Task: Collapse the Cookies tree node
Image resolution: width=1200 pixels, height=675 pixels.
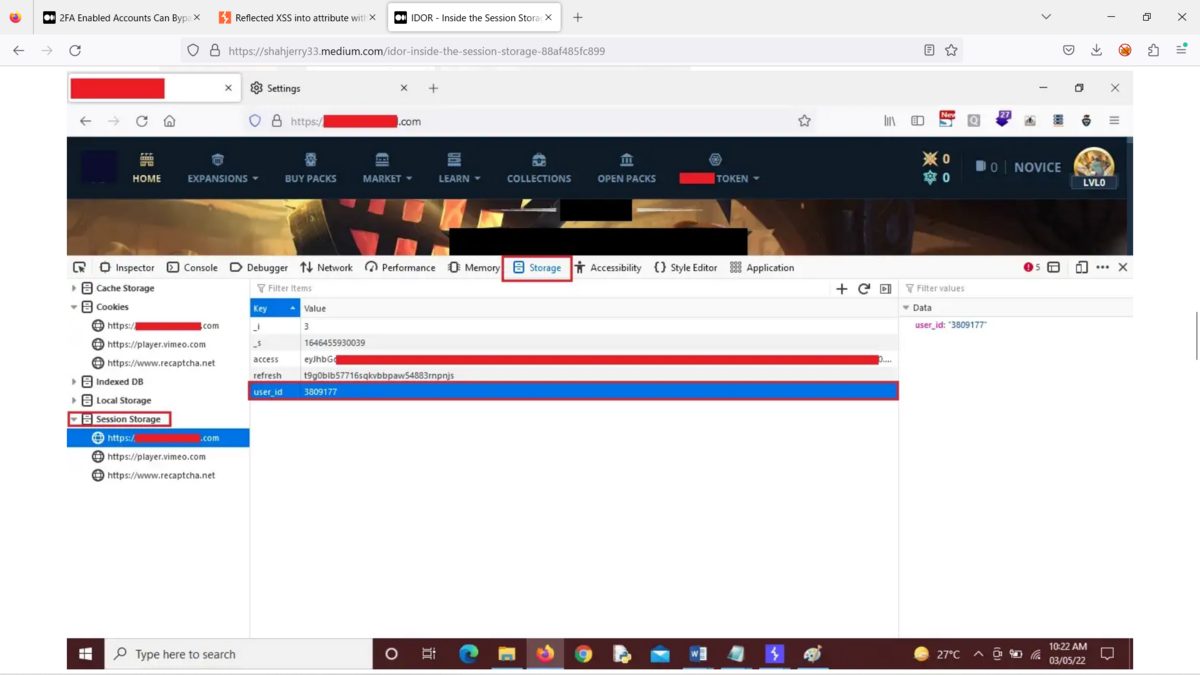Action: (74, 307)
